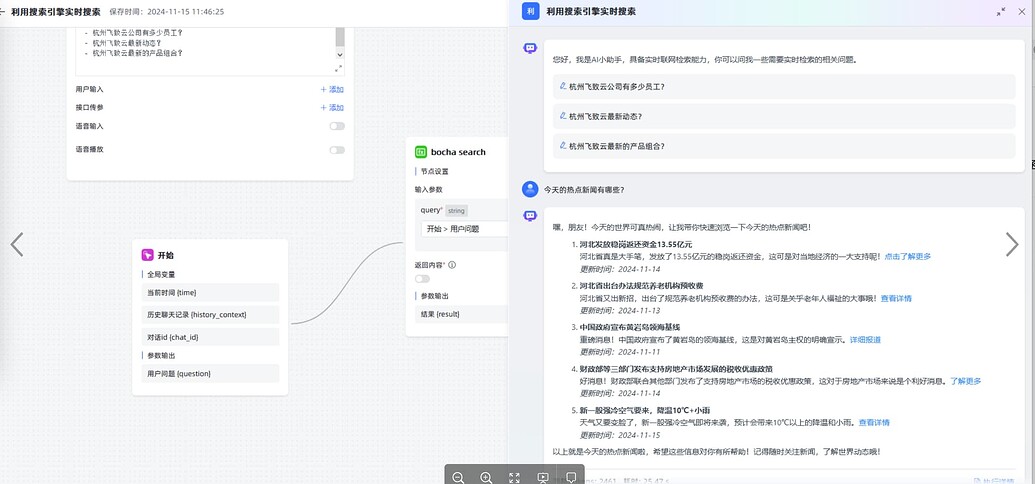
Task: Click inside the opening-text box listing 杭州飞致云 questions
Action: 205,52
